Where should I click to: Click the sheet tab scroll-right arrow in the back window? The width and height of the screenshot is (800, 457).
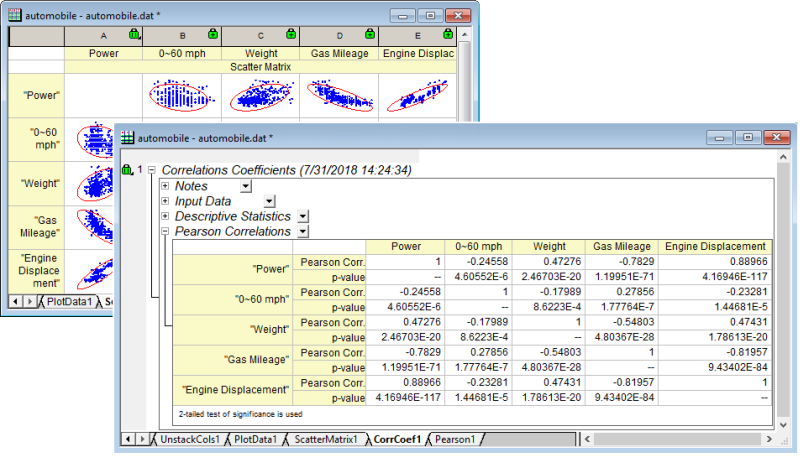point(30,301)
